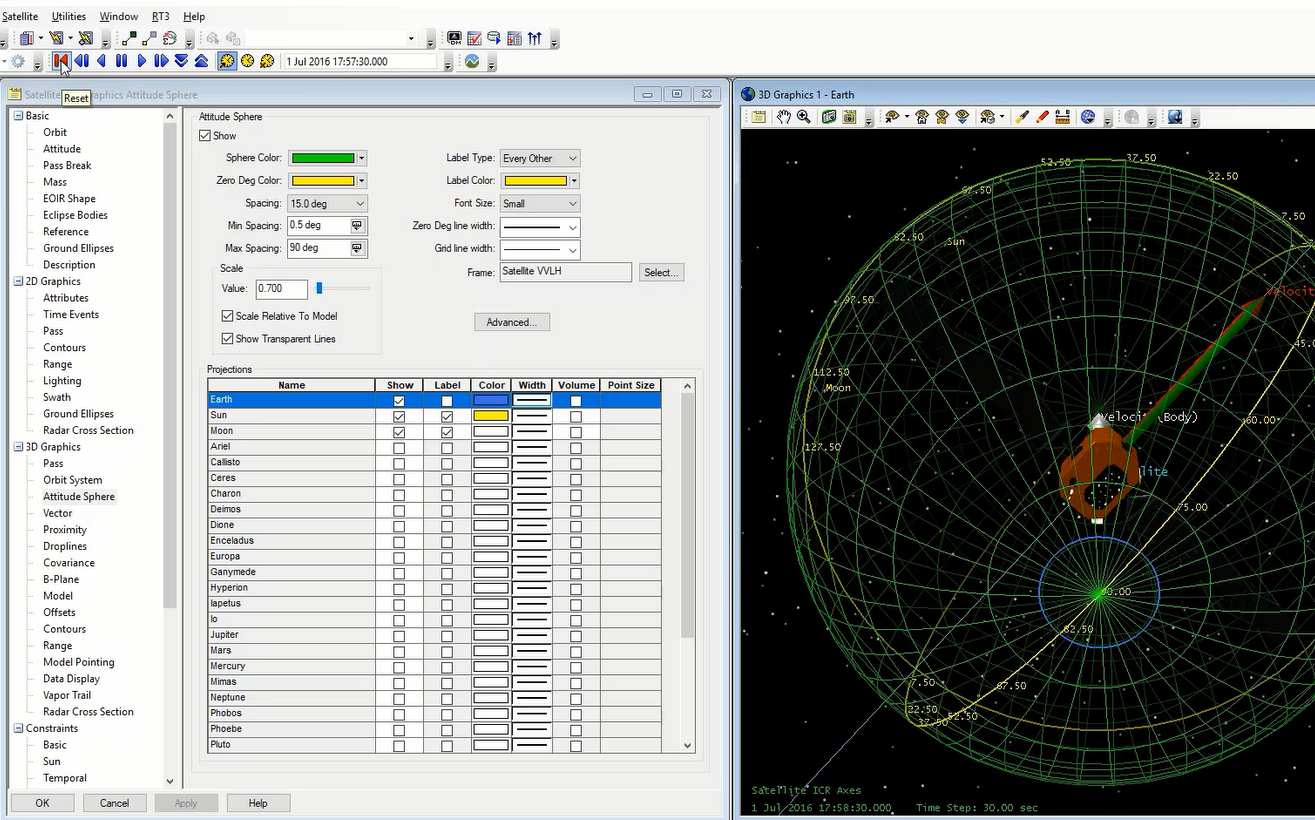Toggle the Label checkbox for the Moon projection

[446, 430]
